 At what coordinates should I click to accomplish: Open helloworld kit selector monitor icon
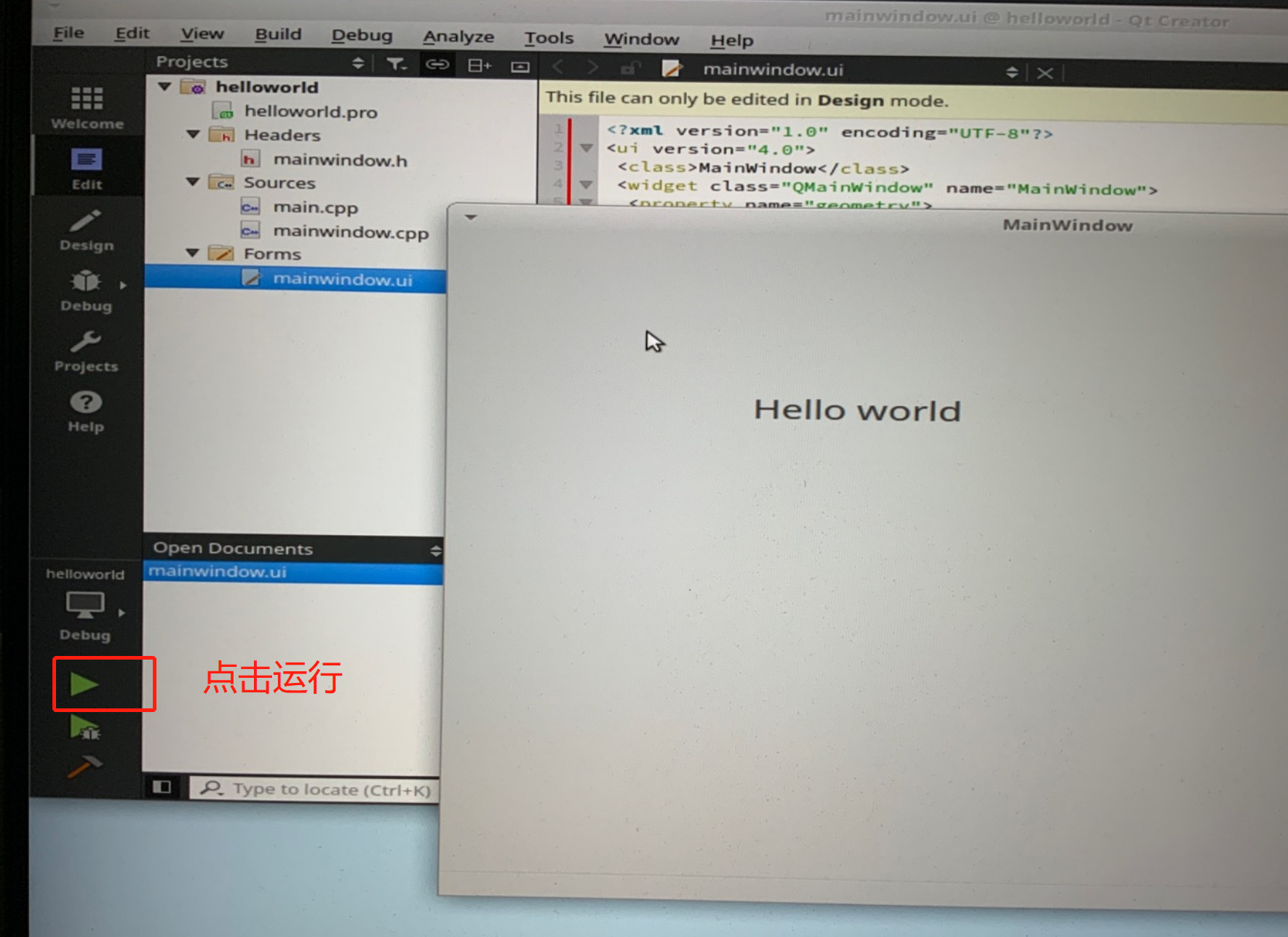85,604
